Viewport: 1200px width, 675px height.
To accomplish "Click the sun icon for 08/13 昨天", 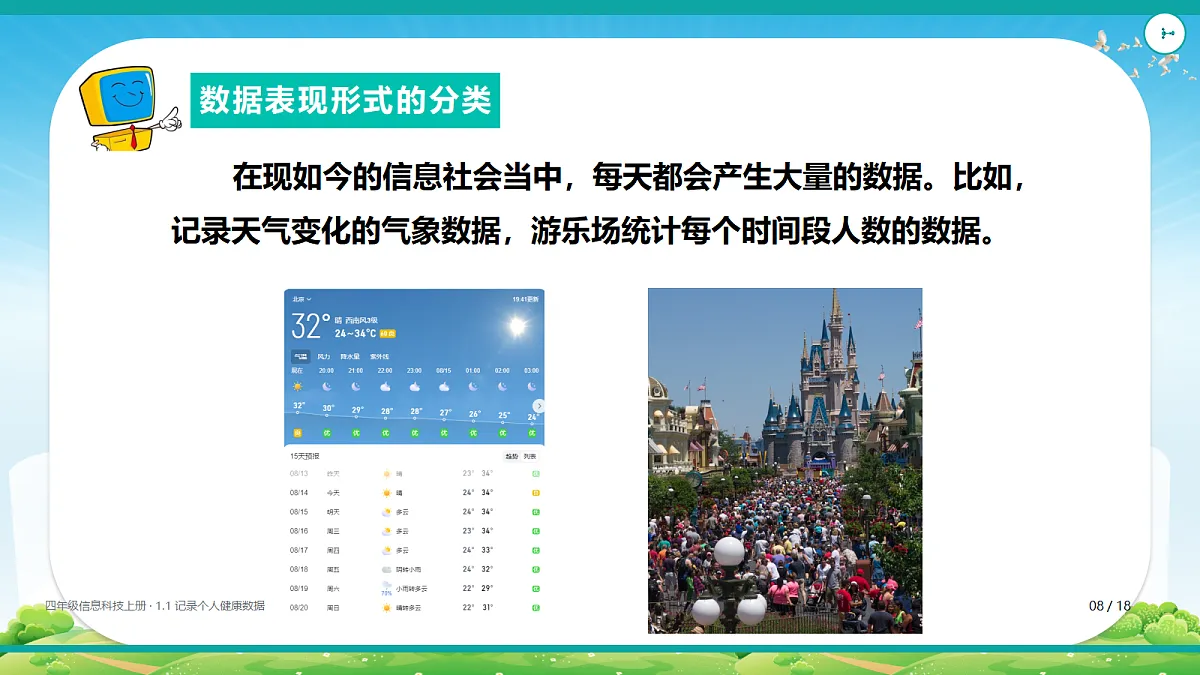I will pos(386,474).
